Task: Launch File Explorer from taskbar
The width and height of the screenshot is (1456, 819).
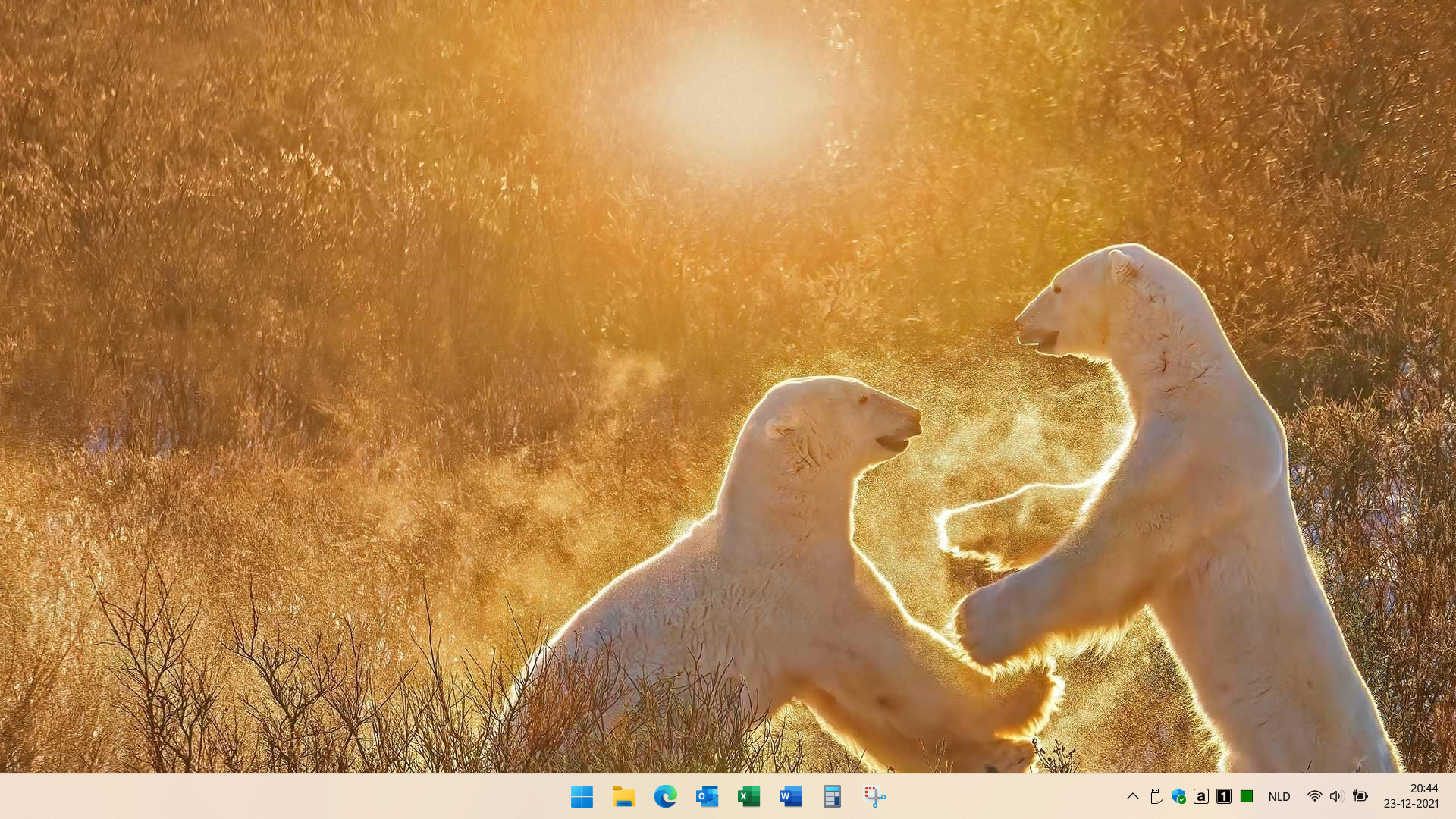Action: pyautogui.click(x=623, y=796)
